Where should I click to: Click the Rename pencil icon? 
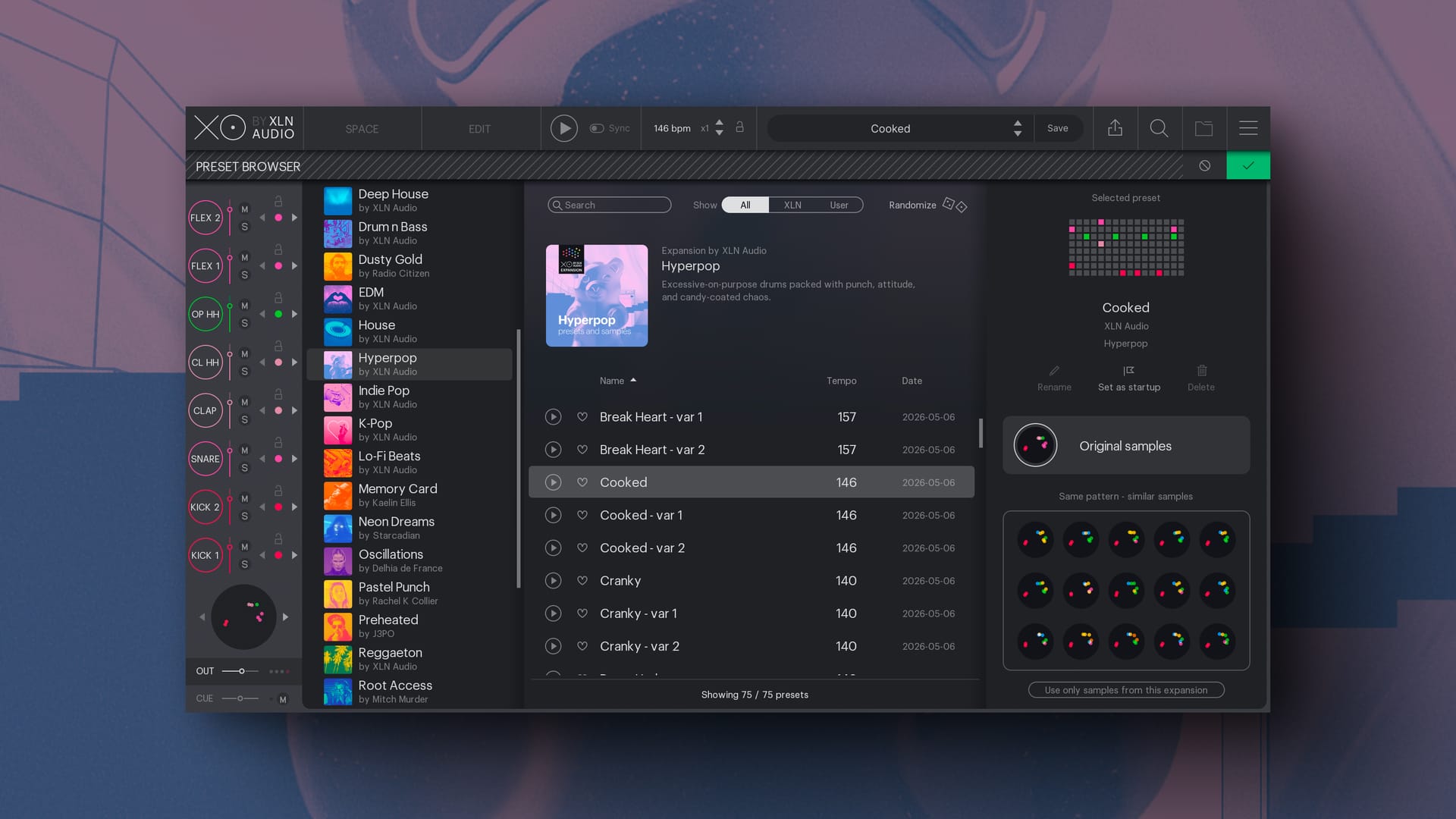click(1054, 371)
